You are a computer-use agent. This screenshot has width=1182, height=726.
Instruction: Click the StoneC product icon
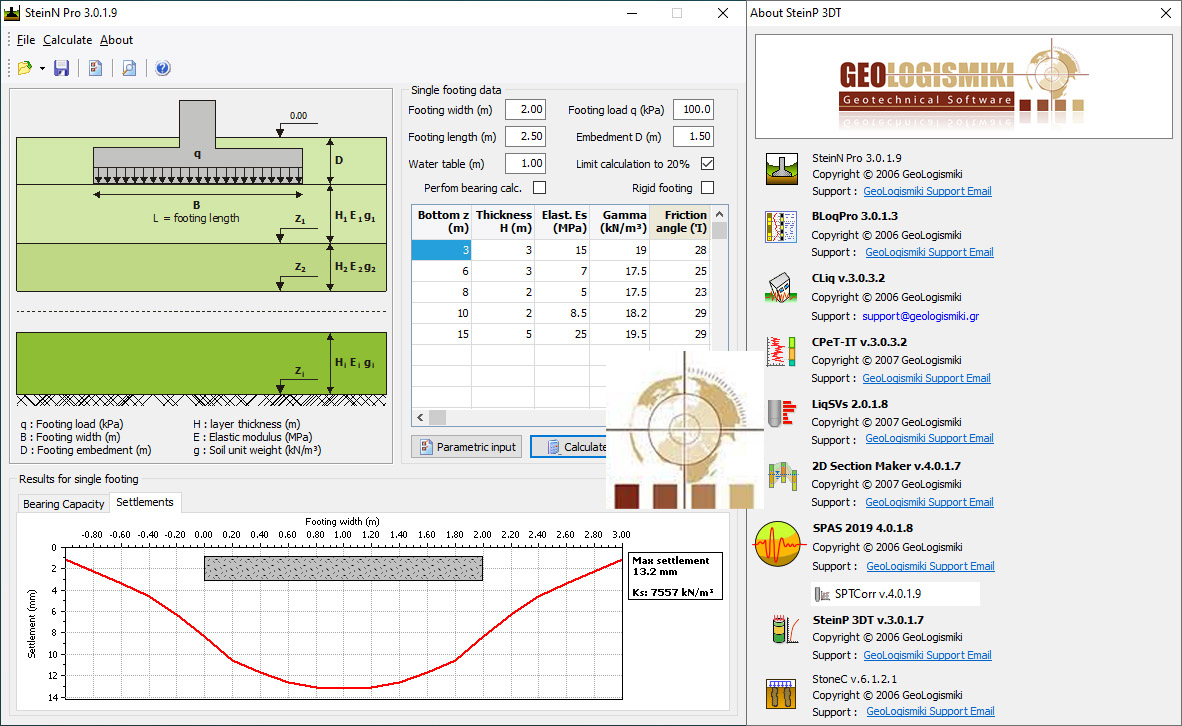point(779,694)
